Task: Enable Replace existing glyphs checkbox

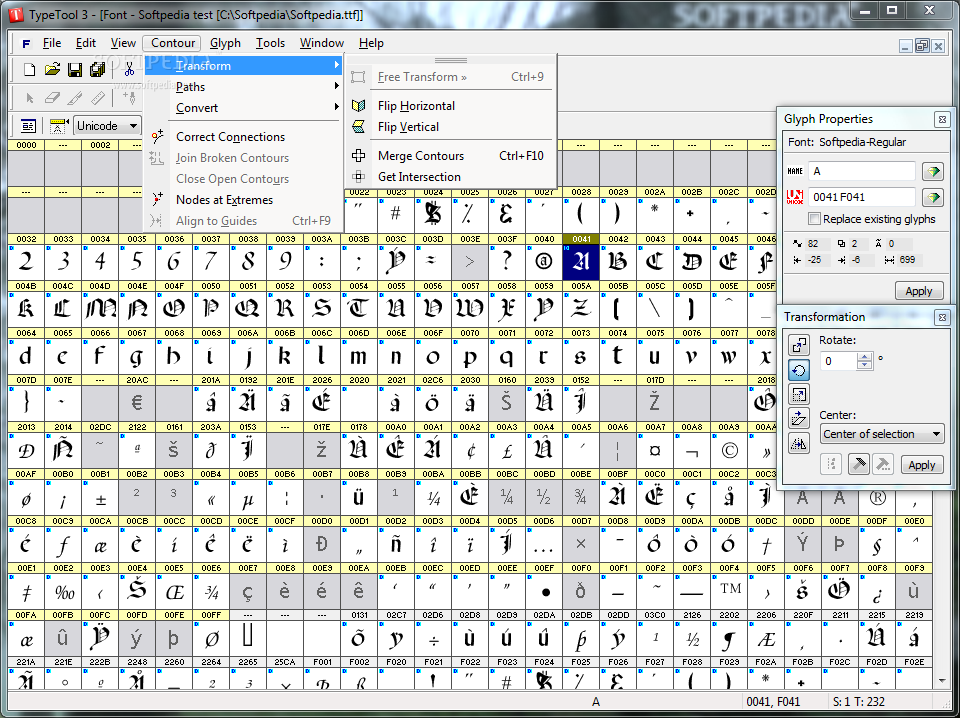Action: point(814,219)
